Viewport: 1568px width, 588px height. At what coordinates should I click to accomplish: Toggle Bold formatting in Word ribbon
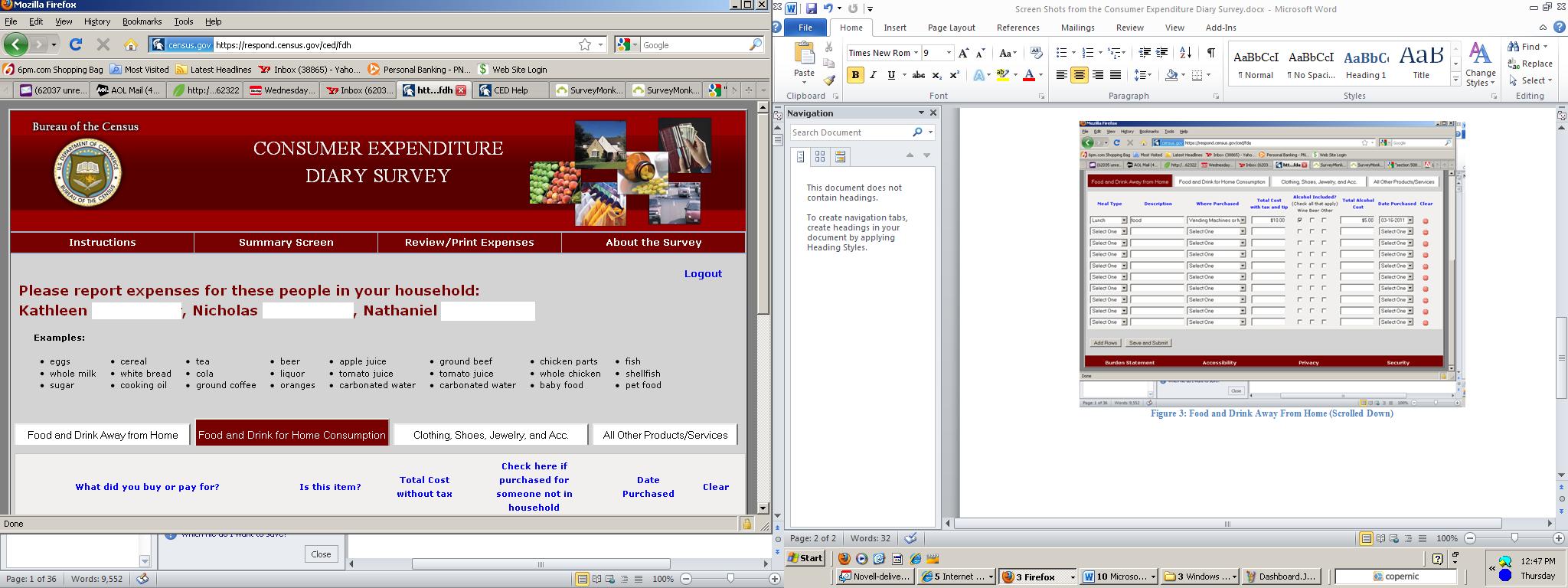coord(855,75)
